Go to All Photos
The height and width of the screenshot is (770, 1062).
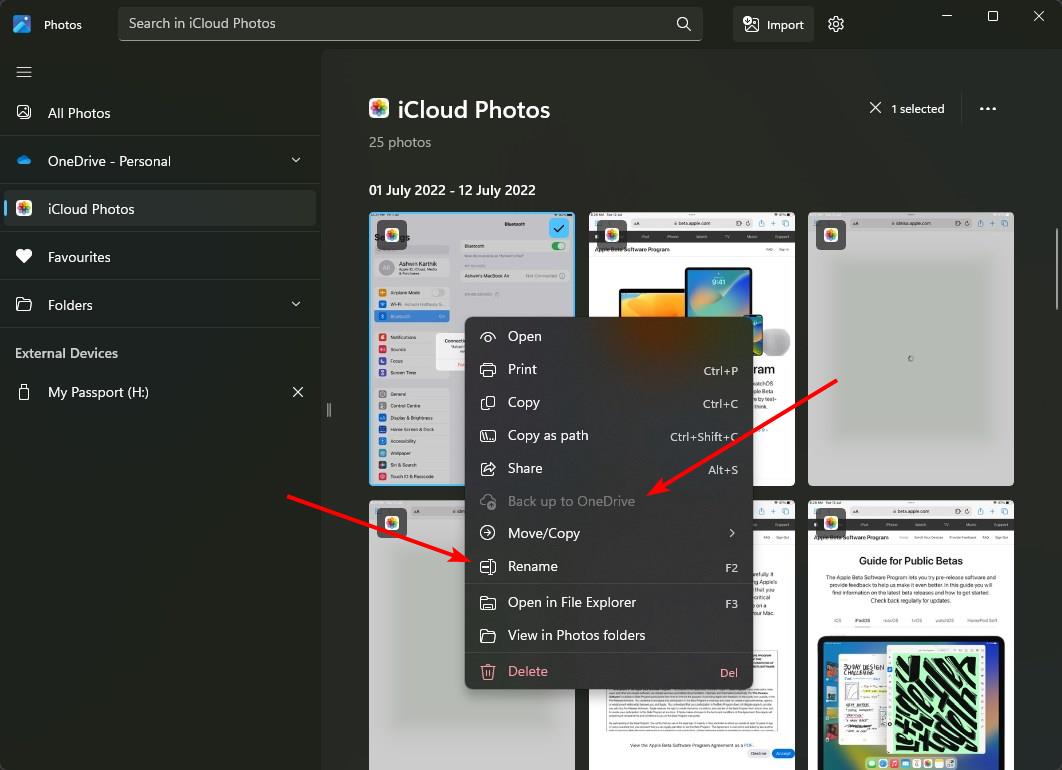pos(160,113)
